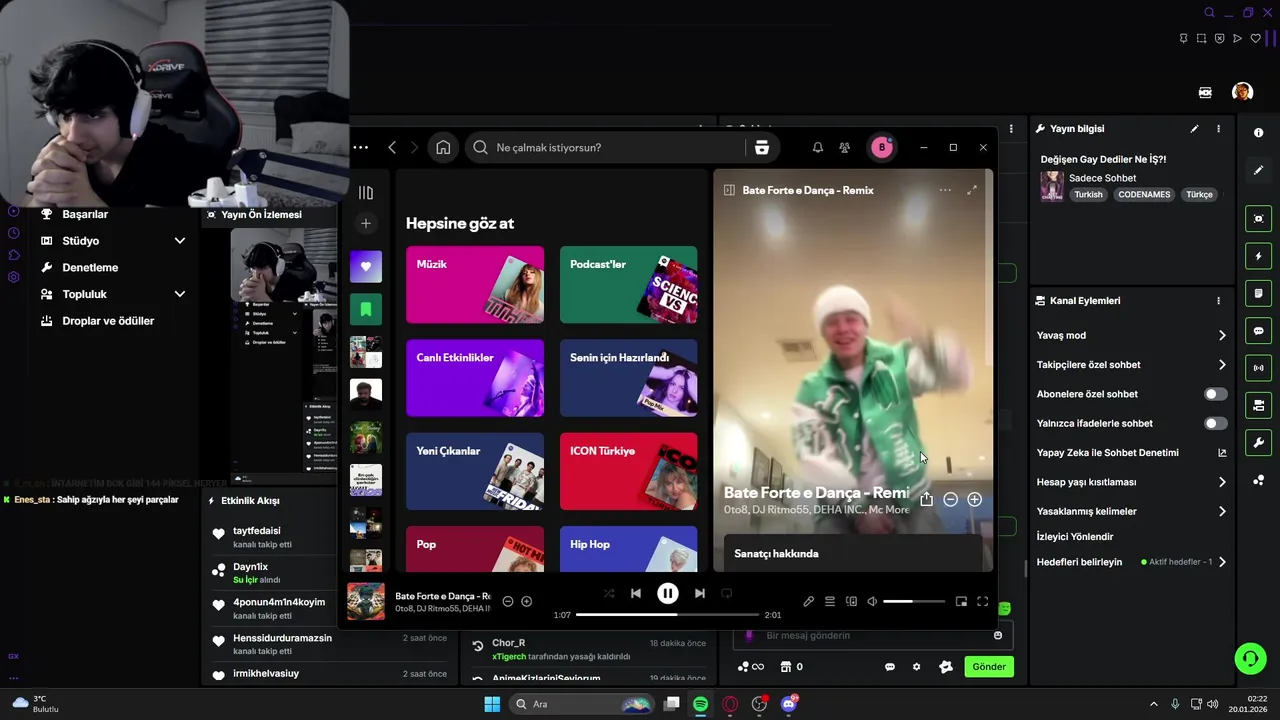Go to the previous Spotify track
1280x720 pixels.
[636, 593]
